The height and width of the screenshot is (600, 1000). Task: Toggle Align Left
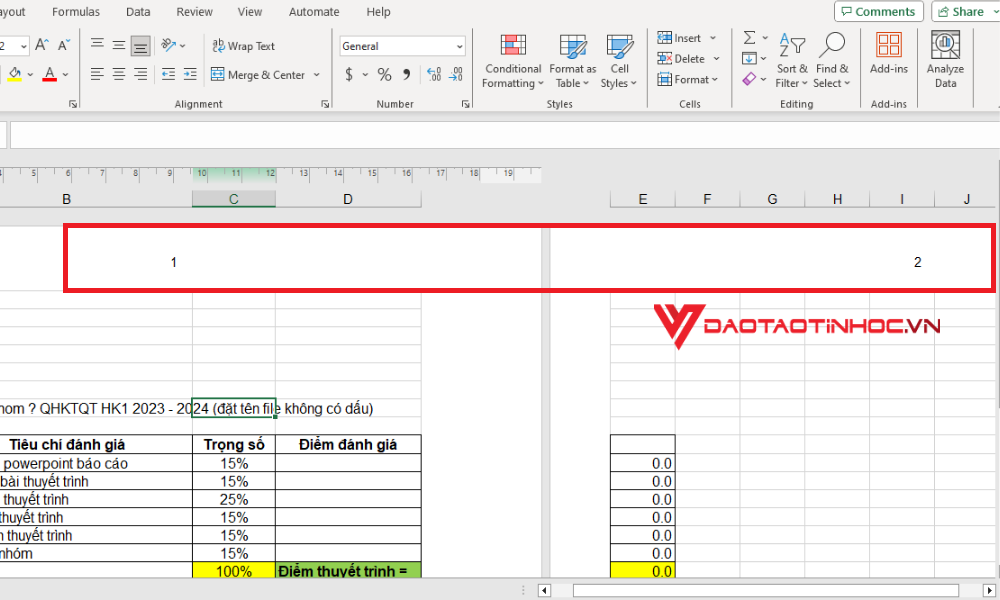(97, 75)
